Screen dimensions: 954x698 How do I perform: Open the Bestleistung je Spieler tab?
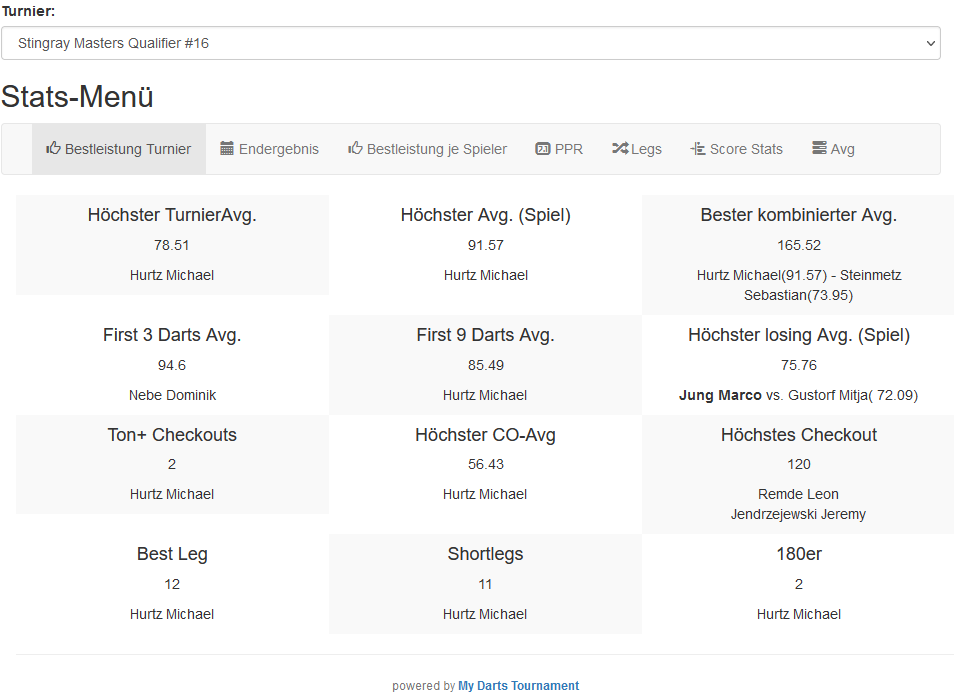(436, 149)
